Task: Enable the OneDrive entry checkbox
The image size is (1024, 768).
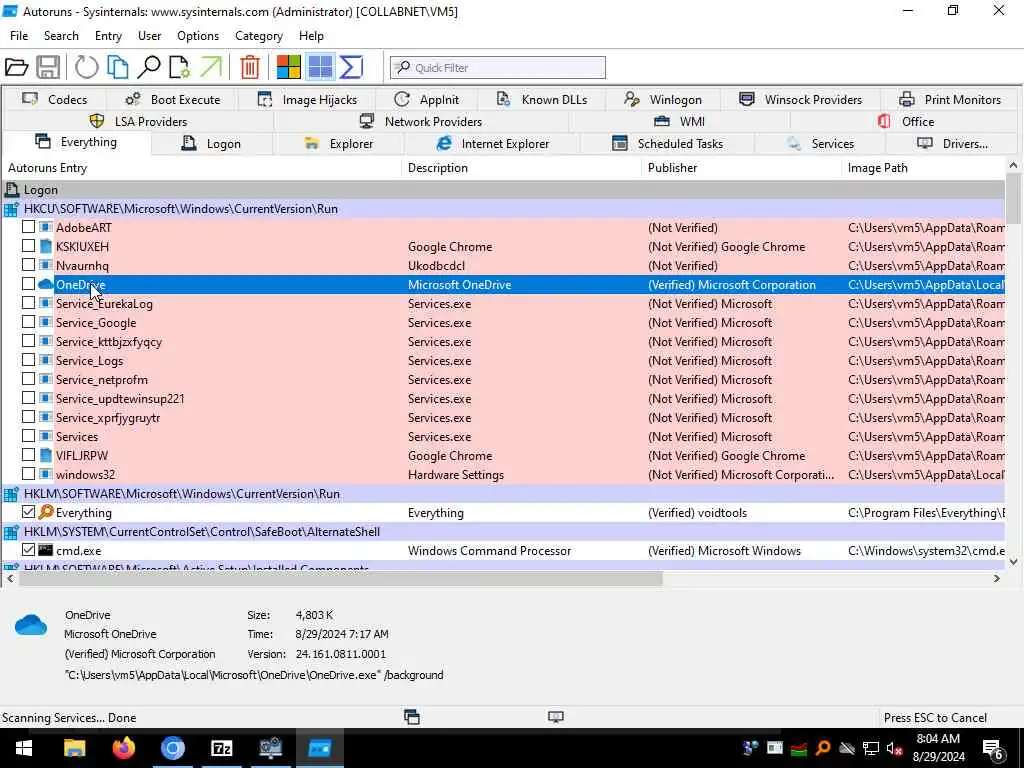Action: 28,284
